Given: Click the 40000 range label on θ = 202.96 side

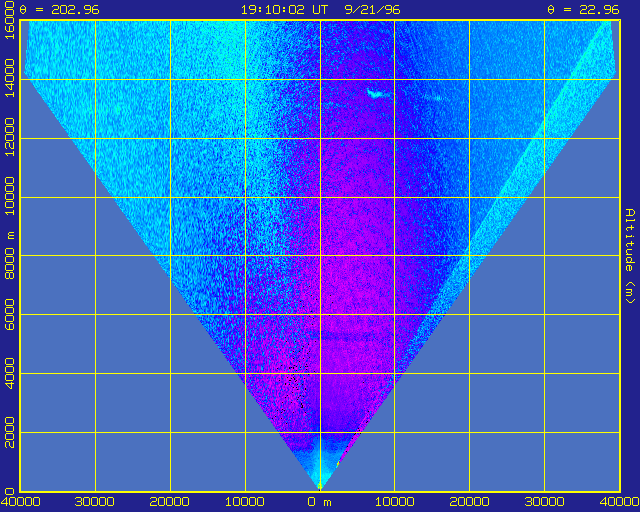Looking at the screenshot, I should click(20, 502).
